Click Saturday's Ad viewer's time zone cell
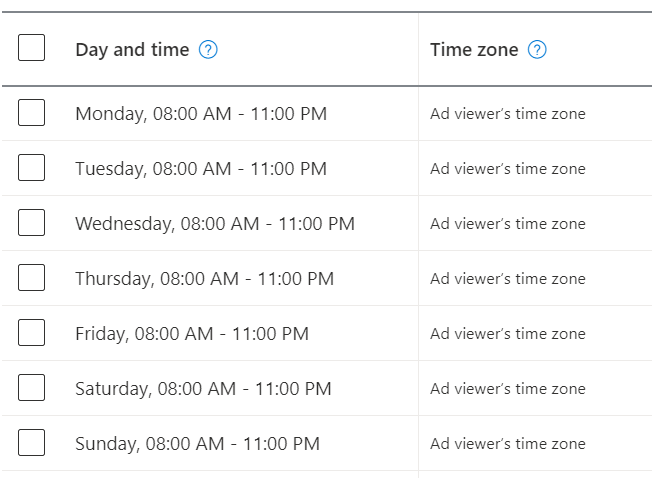 coord(508,389)
